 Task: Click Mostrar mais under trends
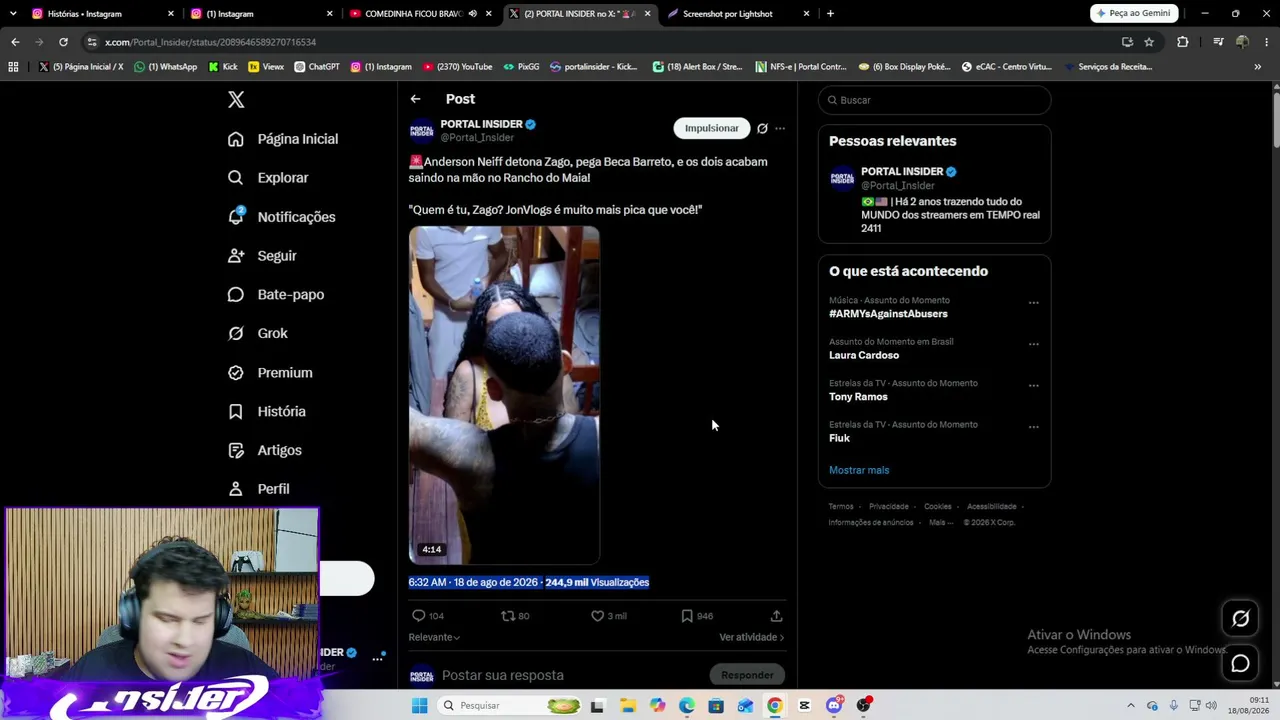(x=859, y=470)
